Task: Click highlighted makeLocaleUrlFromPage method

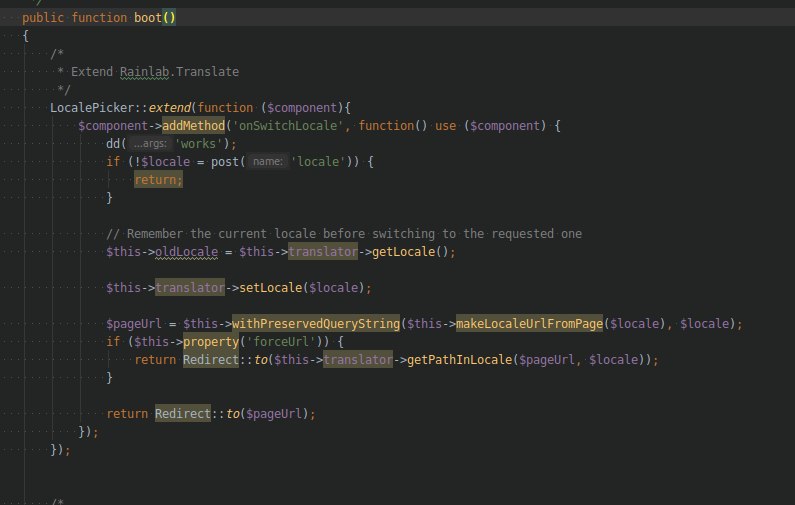Action: (x=529, y=324)
